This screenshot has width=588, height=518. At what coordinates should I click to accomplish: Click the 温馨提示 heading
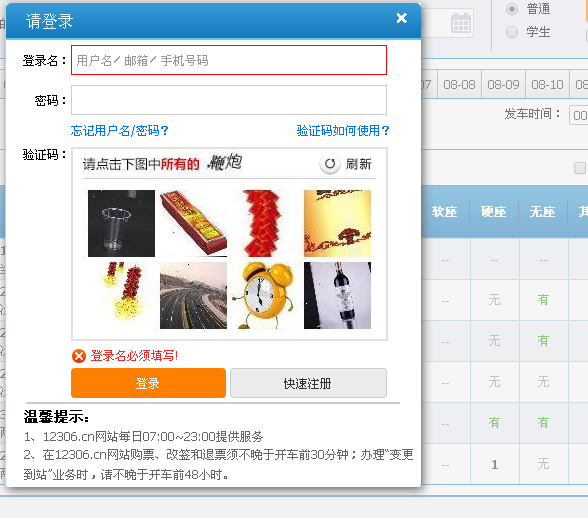pos(56,417)
